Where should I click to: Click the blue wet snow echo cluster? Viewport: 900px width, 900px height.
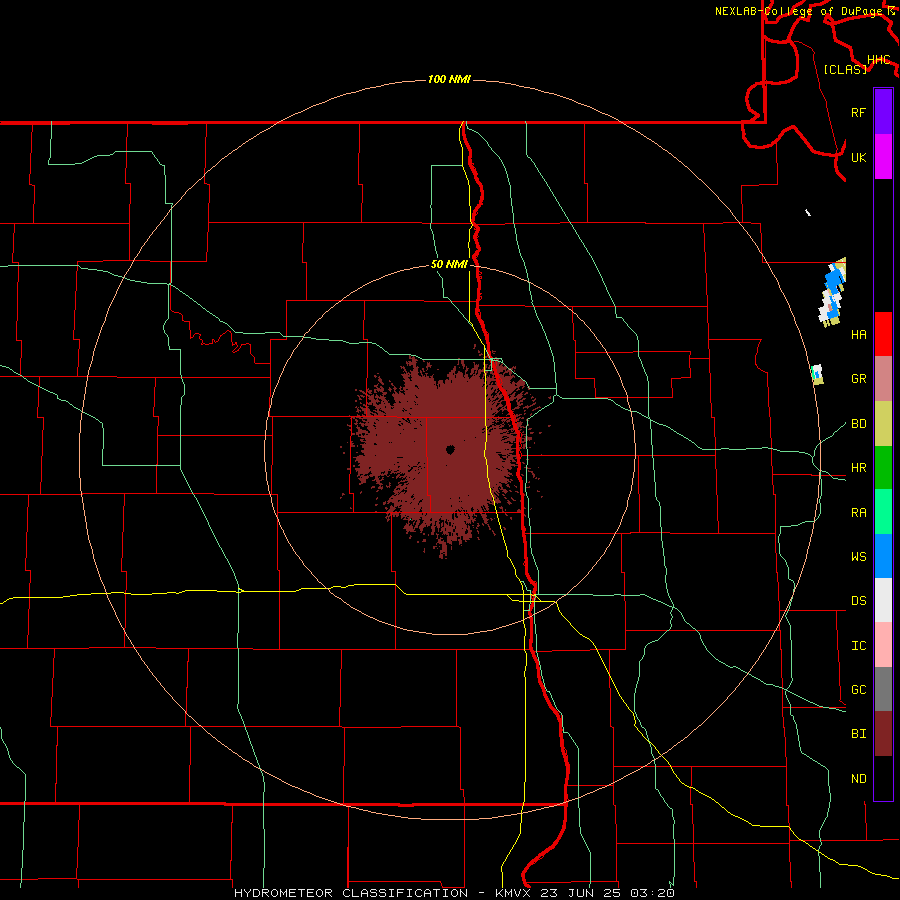point(833,293)
